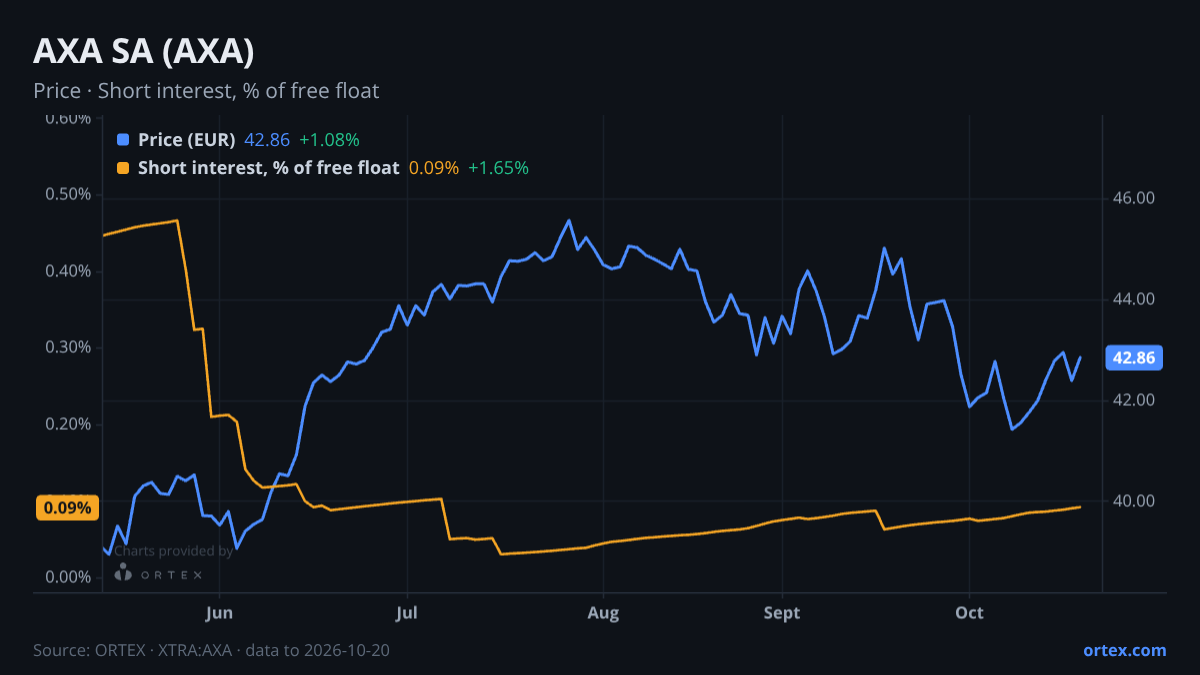This screenshot has height=675, width=1200.
Task: Click the blue Price legend swatch
Action: pos(123,140)
